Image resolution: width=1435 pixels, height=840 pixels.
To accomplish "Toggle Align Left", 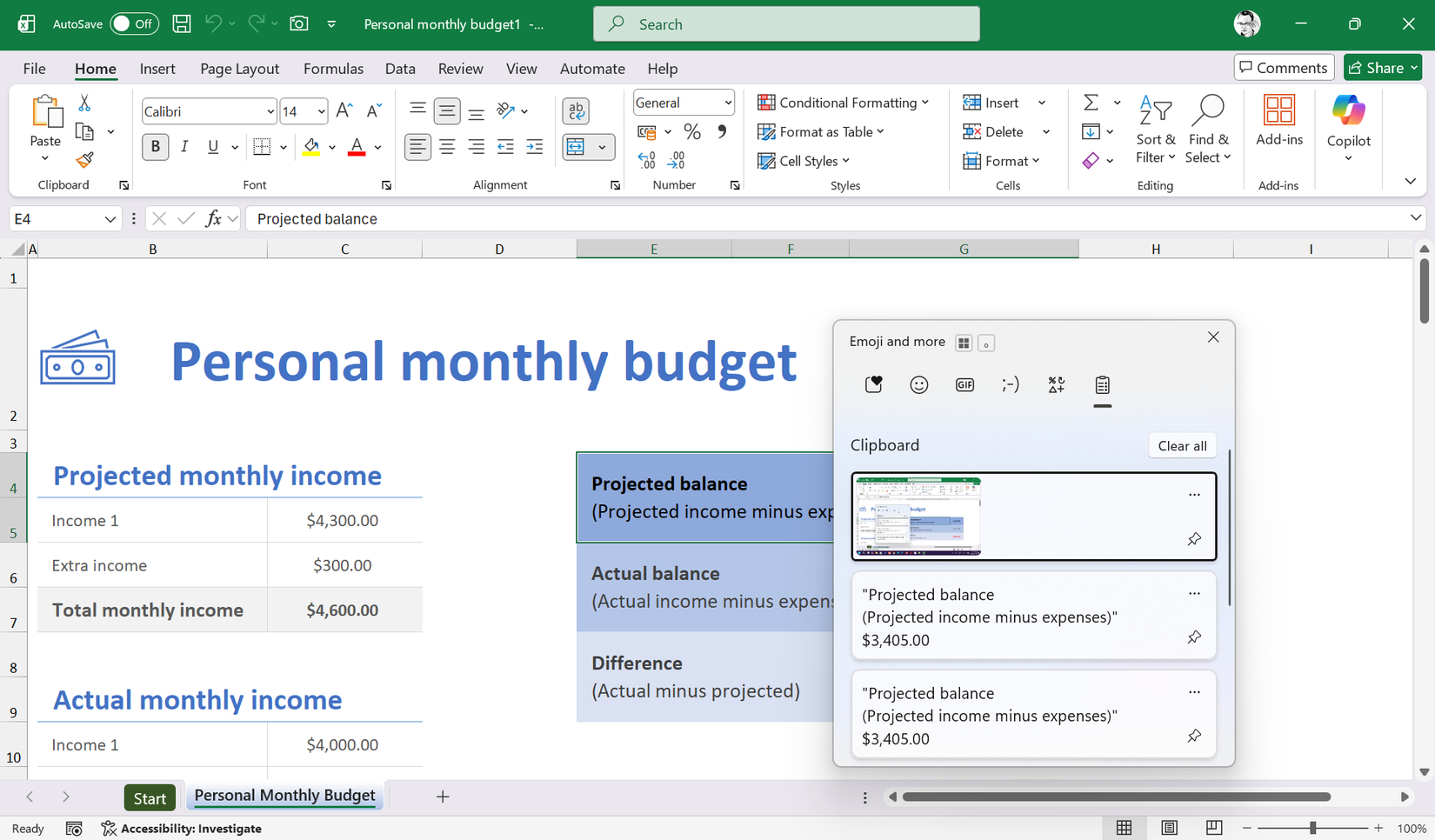I will tap(417, 147).
